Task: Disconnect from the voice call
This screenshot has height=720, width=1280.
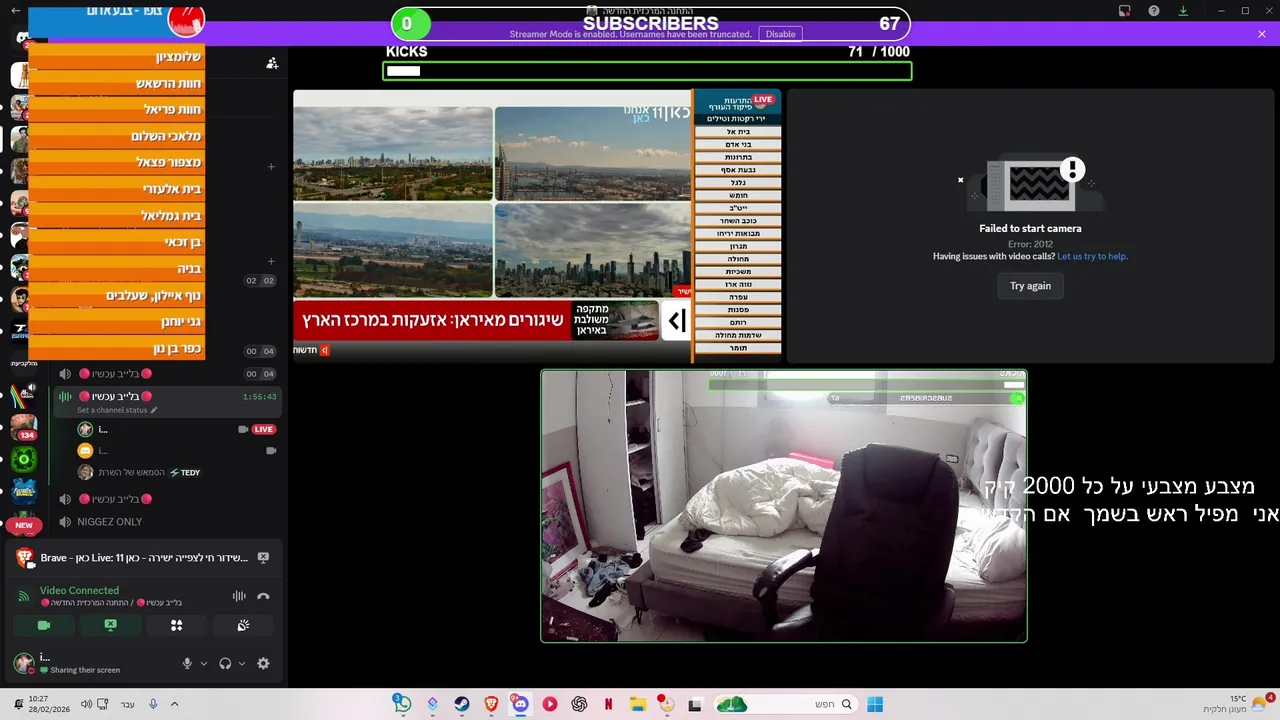Action: [263, 596]
